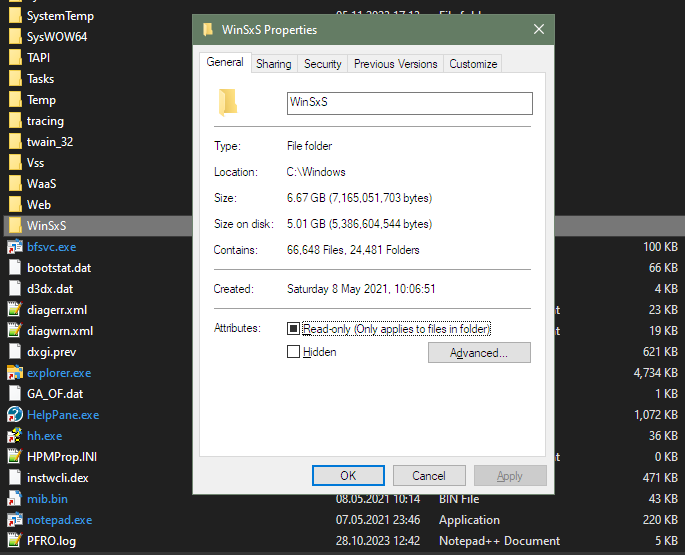Screen dimensions: 685x555
Task: Click the BIN File type of mib.bin
Action: tap(459, 499)
